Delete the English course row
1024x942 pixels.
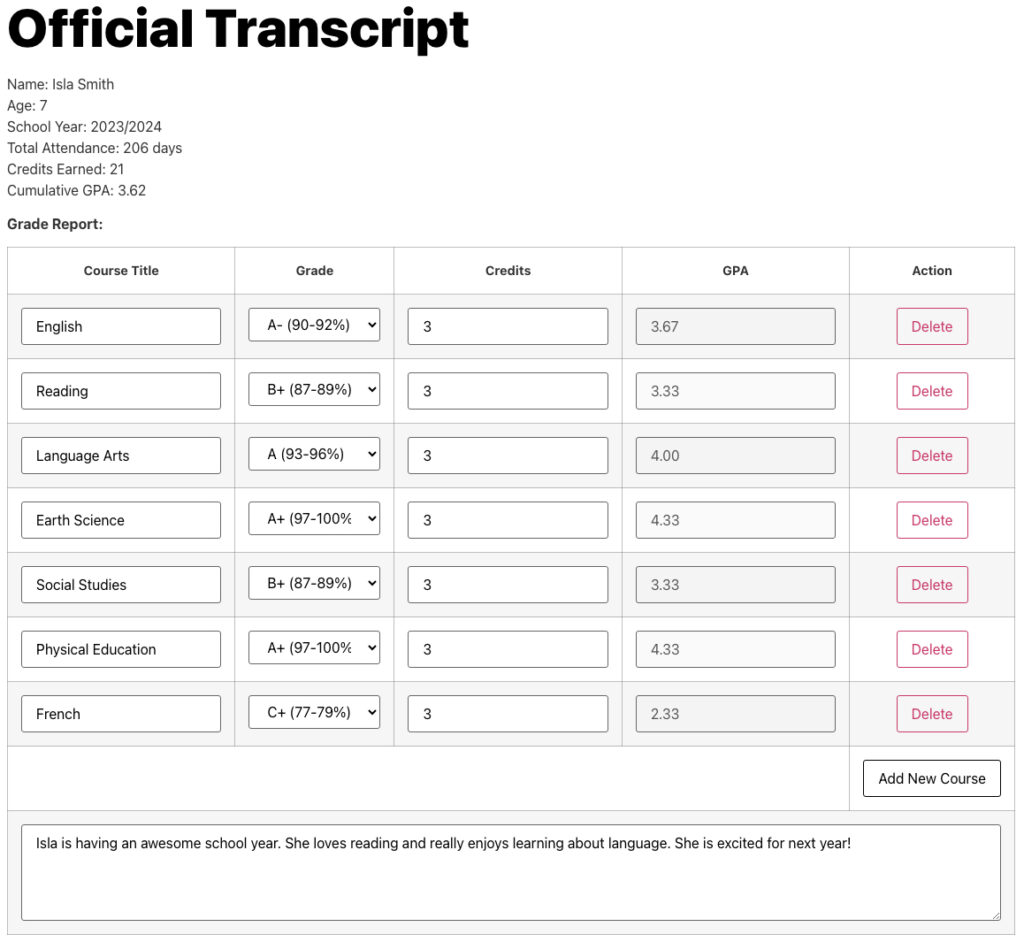(x=931, y=326)
